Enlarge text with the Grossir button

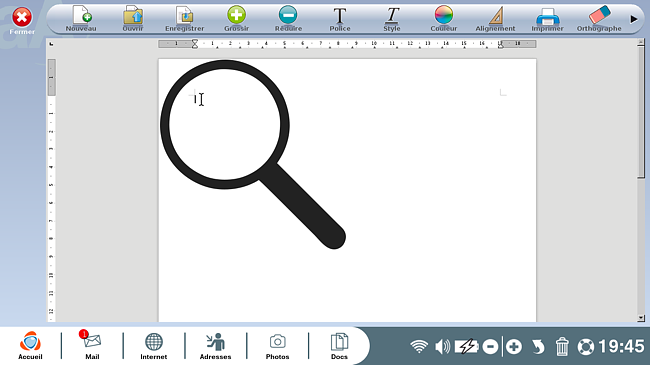tap(236, 19)
